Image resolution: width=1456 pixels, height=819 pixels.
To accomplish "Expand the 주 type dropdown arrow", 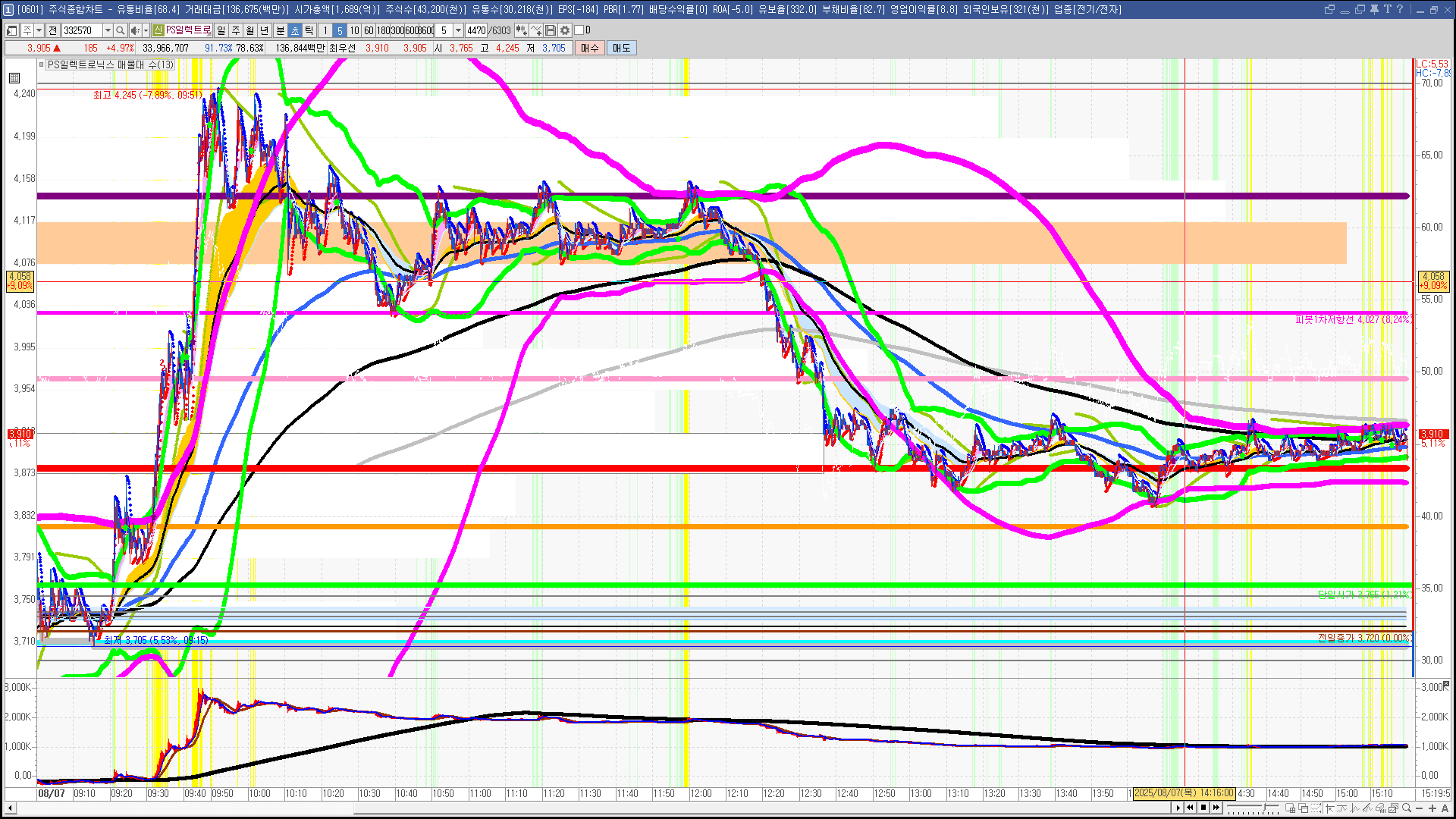I will [39, 30].
